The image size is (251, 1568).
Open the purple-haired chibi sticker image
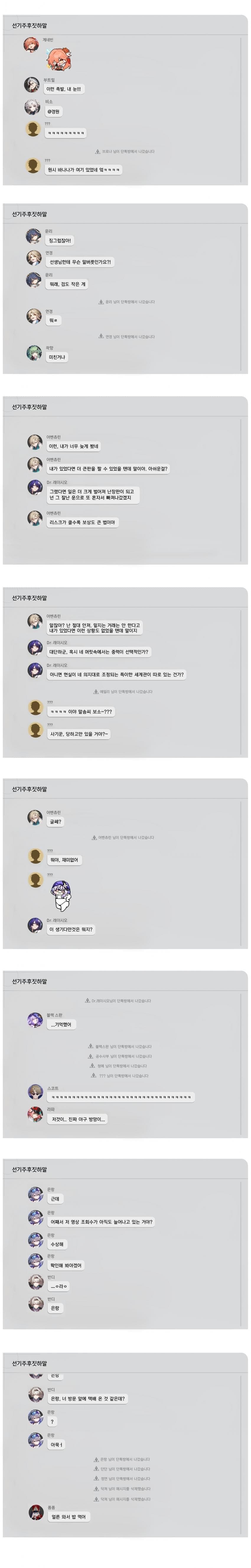(60, 896)
